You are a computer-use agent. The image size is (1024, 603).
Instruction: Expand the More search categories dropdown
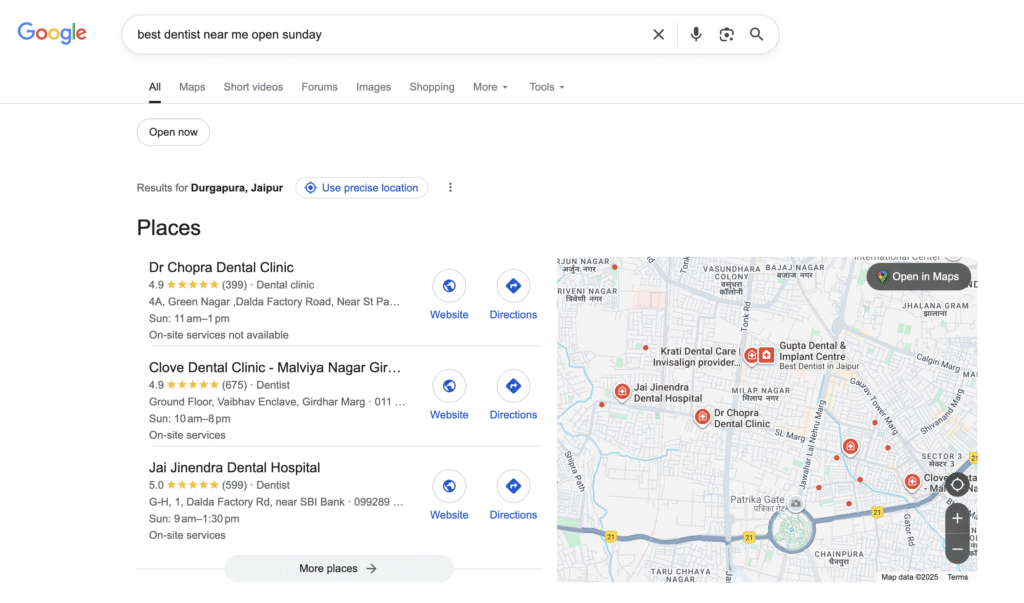[x=490, y=87]
